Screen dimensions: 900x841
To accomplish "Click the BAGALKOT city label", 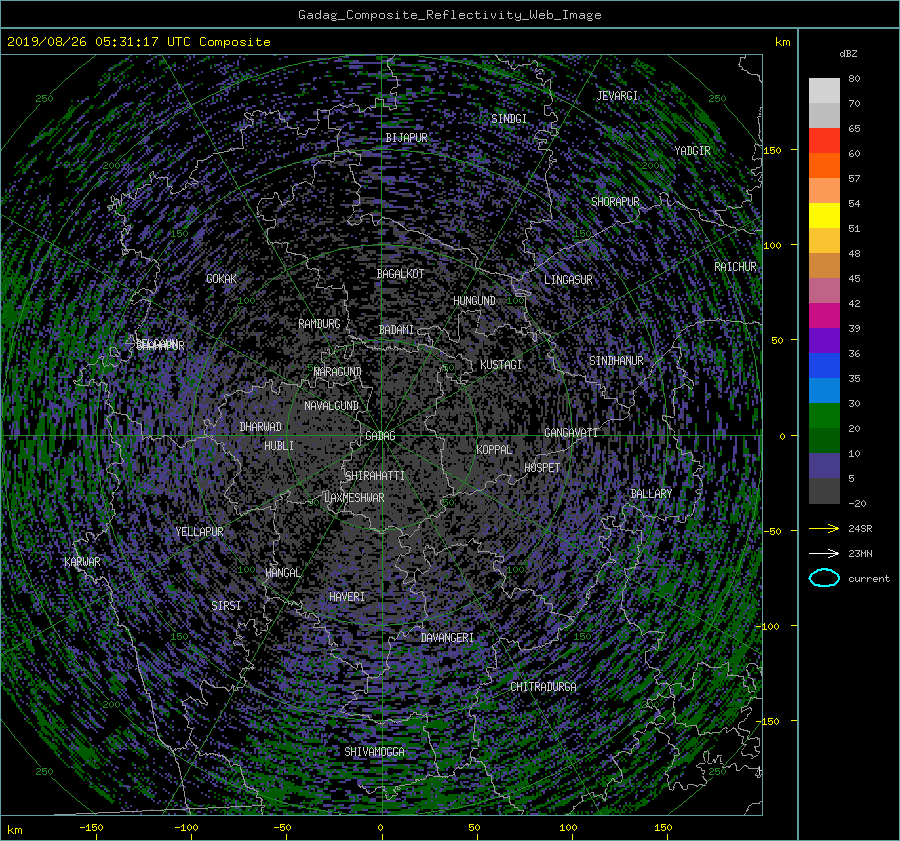I will (400, 274).
